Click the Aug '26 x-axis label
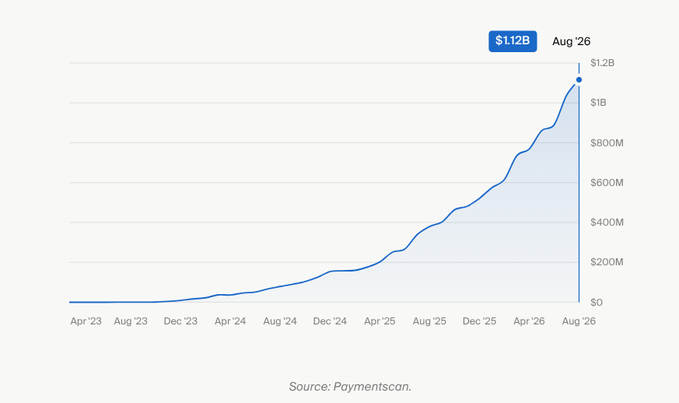 [x=579, y=321]
